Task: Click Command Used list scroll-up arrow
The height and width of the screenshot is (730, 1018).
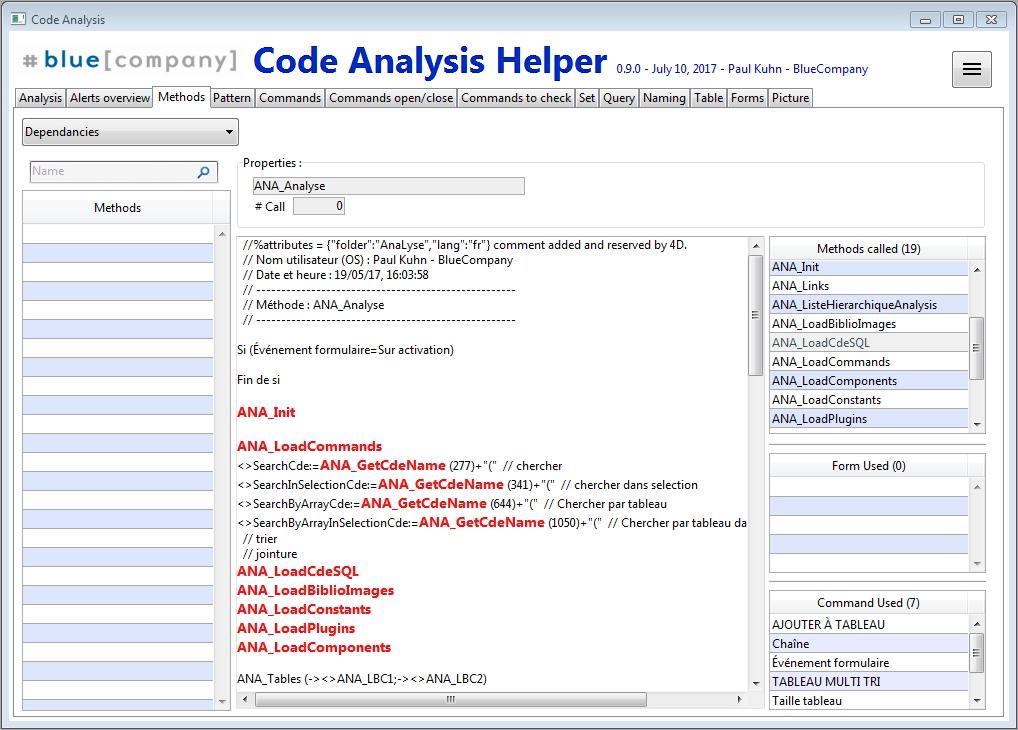Action: tap(977, 624)
